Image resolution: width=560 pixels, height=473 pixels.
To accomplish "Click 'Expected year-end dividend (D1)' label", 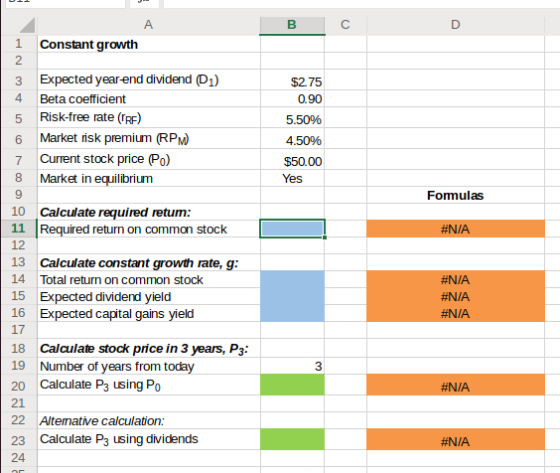I will pyautogui.click(x=129, y=80).
